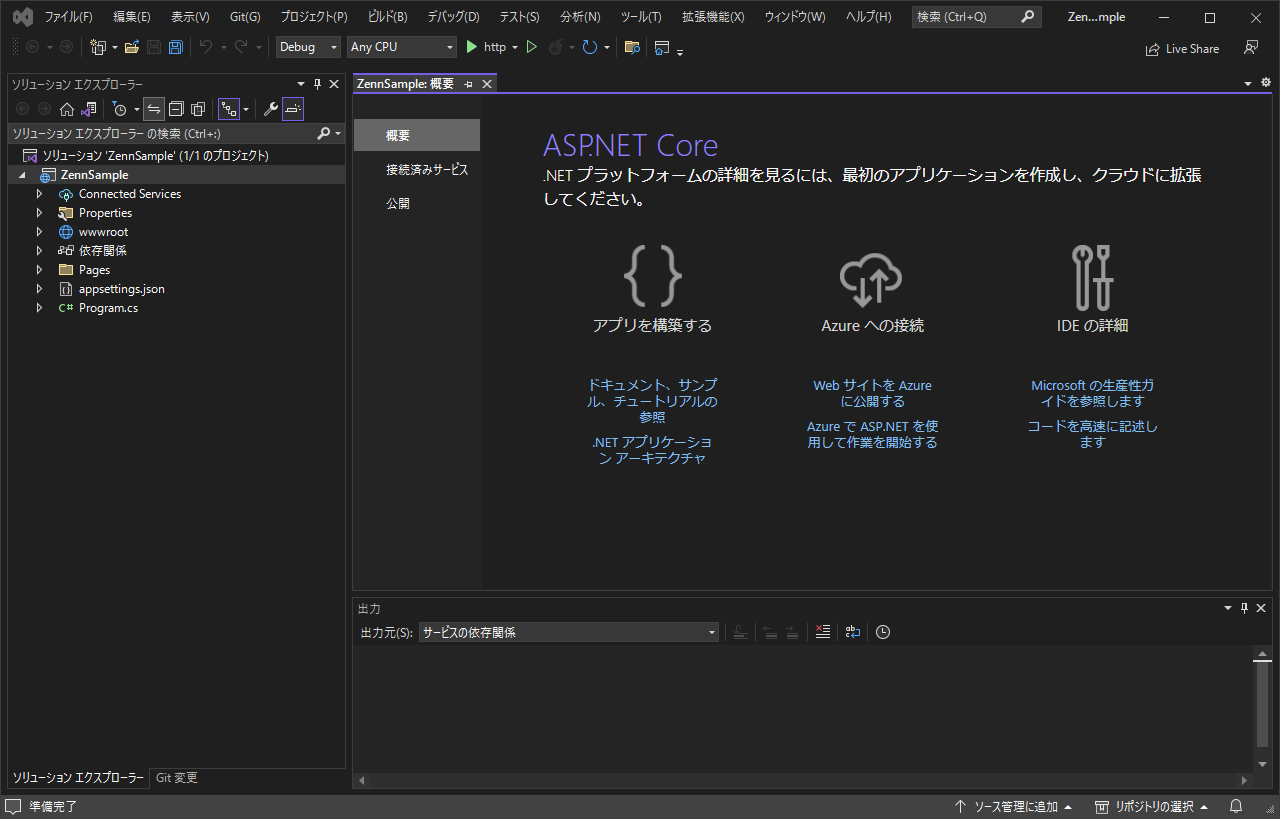Click the Save All toolbar icon
The image size is (1280, 819).
pos(176,47)
